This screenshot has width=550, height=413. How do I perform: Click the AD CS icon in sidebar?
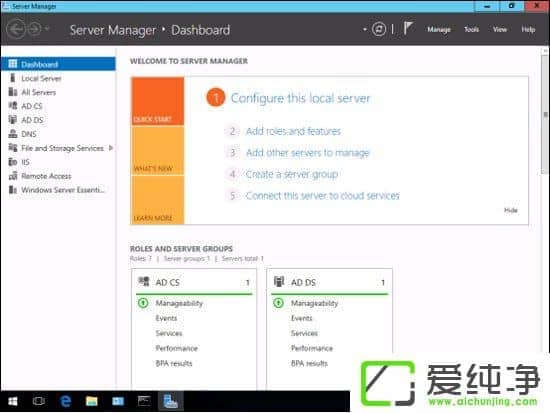(x=13, y=106)
